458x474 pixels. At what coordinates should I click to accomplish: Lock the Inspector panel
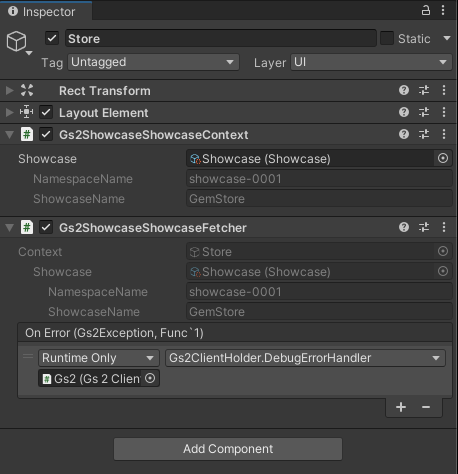[426, 10]
